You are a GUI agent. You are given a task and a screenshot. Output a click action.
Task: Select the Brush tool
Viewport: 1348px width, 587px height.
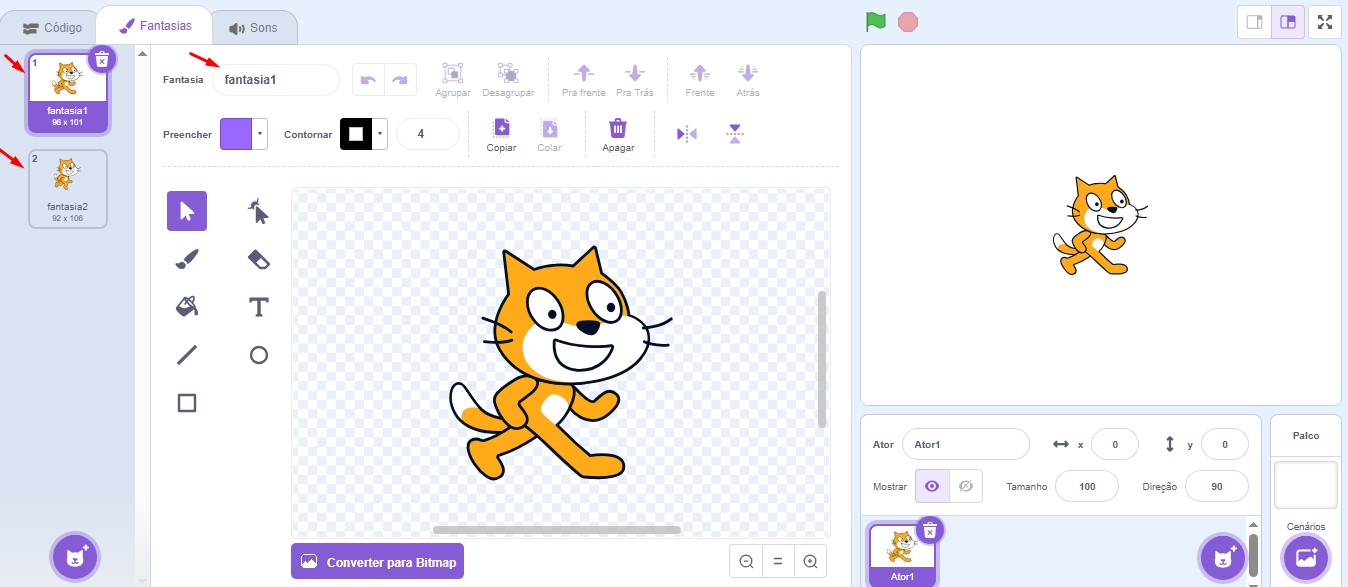[x=187, y=260]
